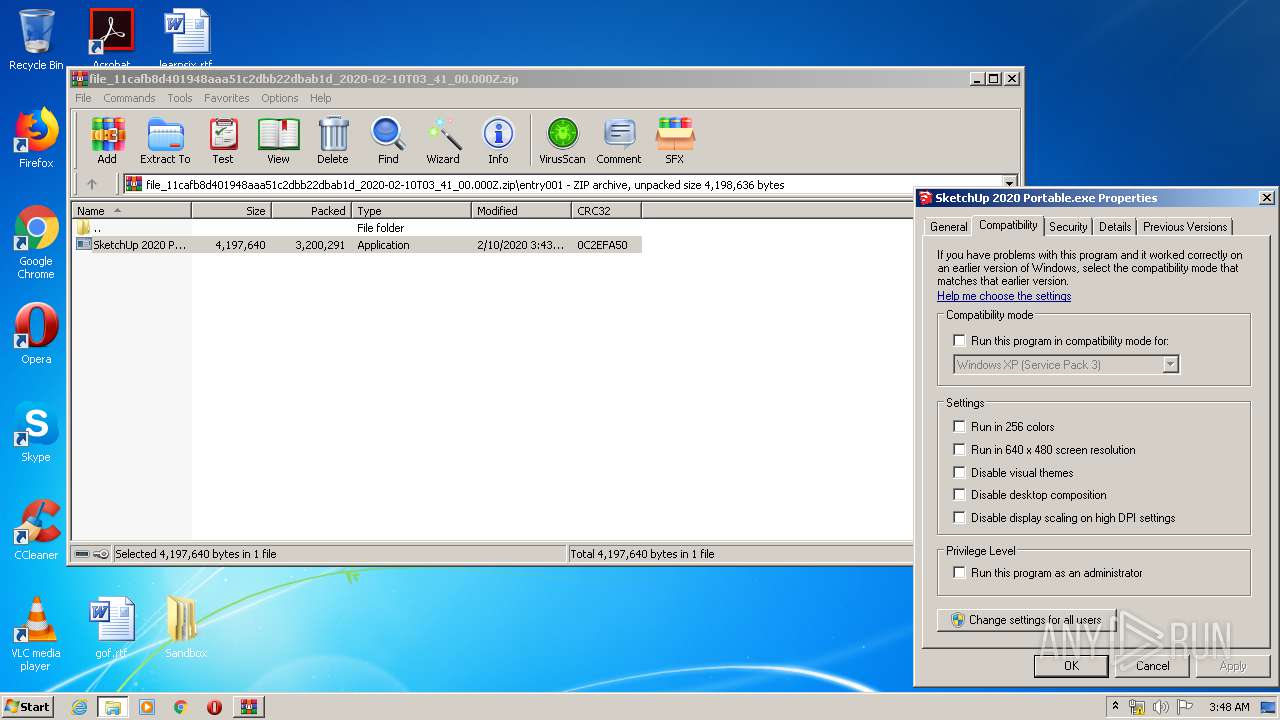The image size is (1280, 720).
Task: Click Internet Explorer taskbar icon
Action: coord(80,707)
